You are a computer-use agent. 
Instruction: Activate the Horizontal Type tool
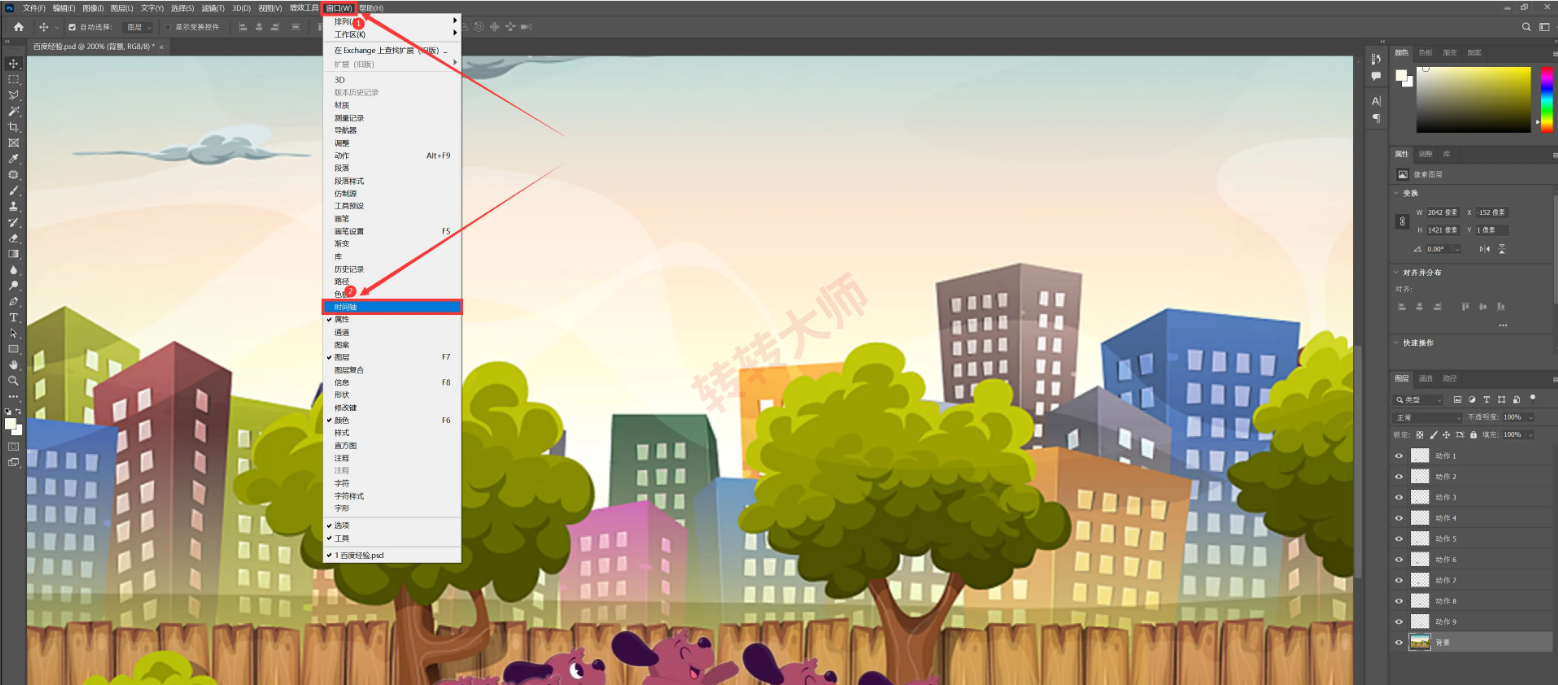(x=14, y=317)
